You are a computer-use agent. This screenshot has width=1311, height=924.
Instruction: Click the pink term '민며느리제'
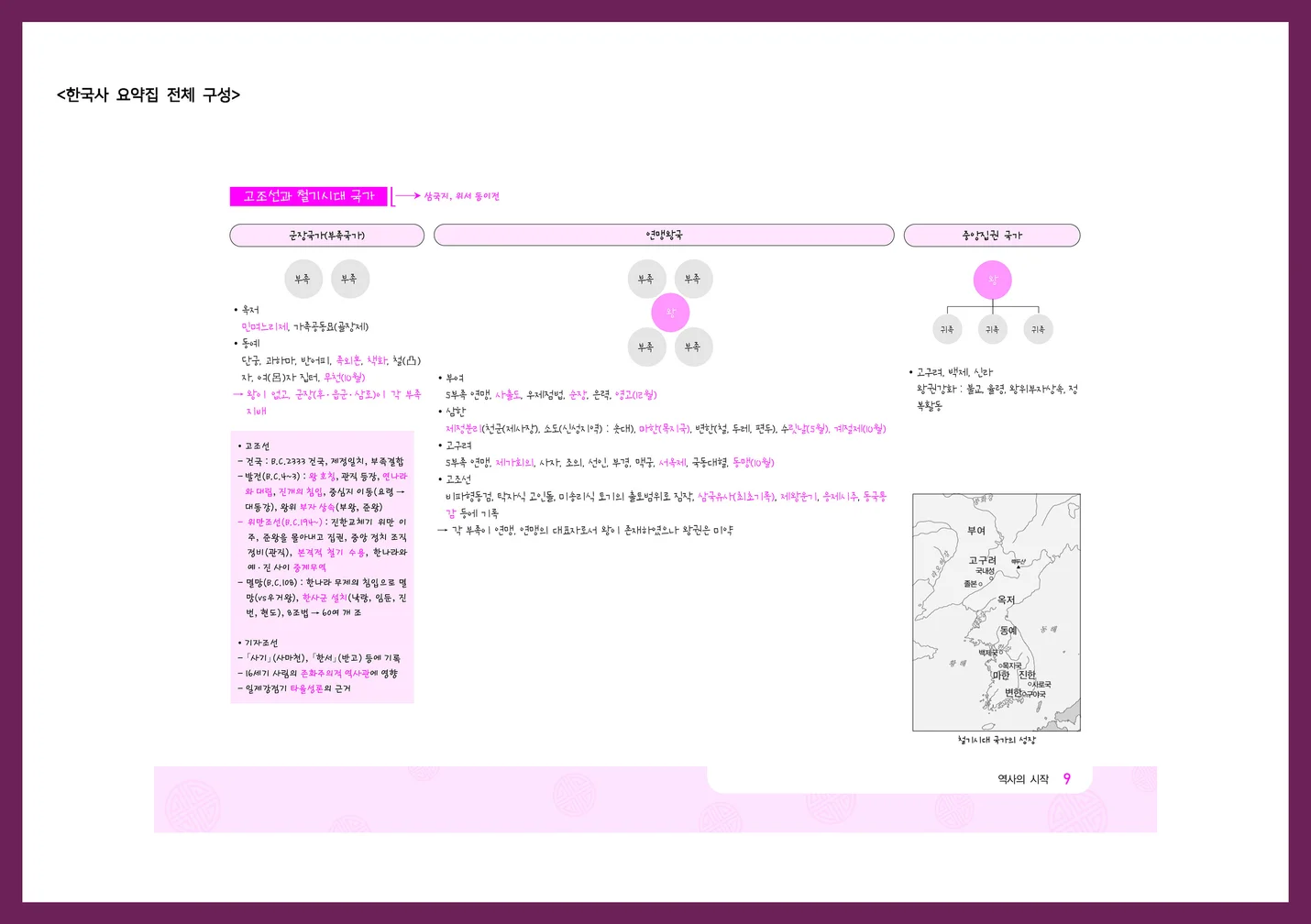coord(265,326)
